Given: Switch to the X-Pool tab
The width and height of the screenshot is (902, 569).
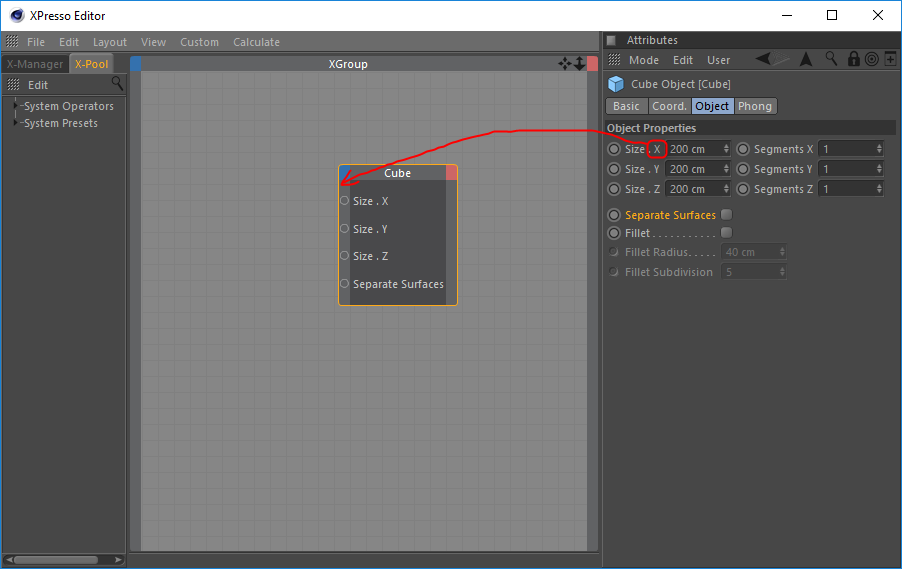Looking at the screenshot, I should click(91, 64).
